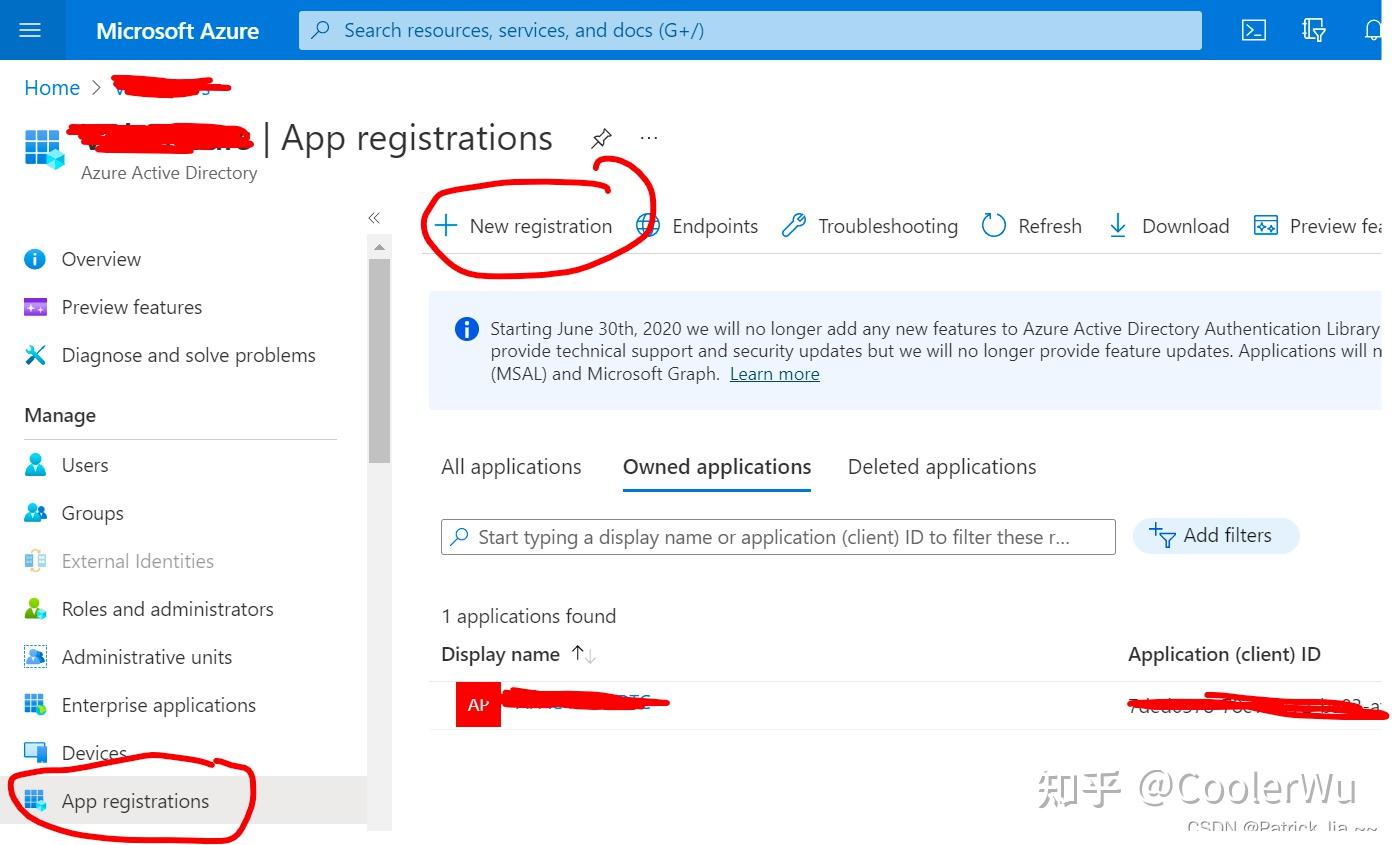Open the hamburger portal menu
Viewport: 1392px width, 845px height.
point(30,30)
